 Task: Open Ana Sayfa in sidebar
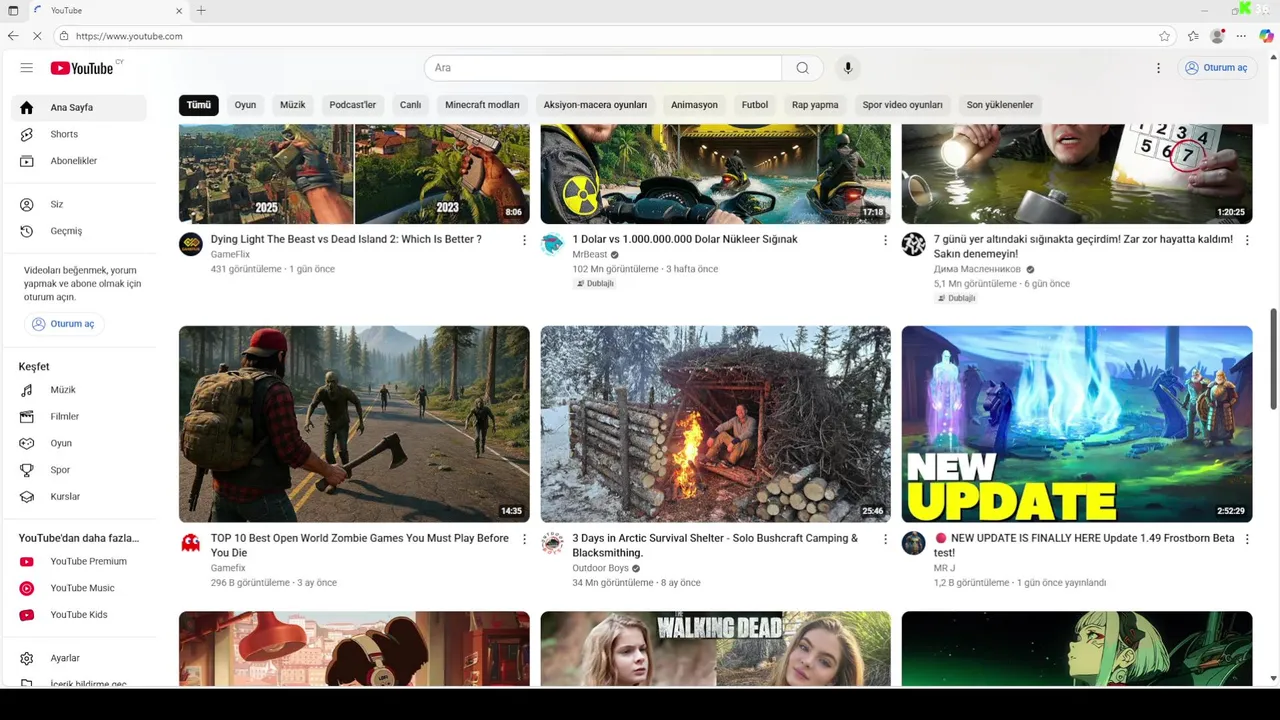tap(79, 107)
